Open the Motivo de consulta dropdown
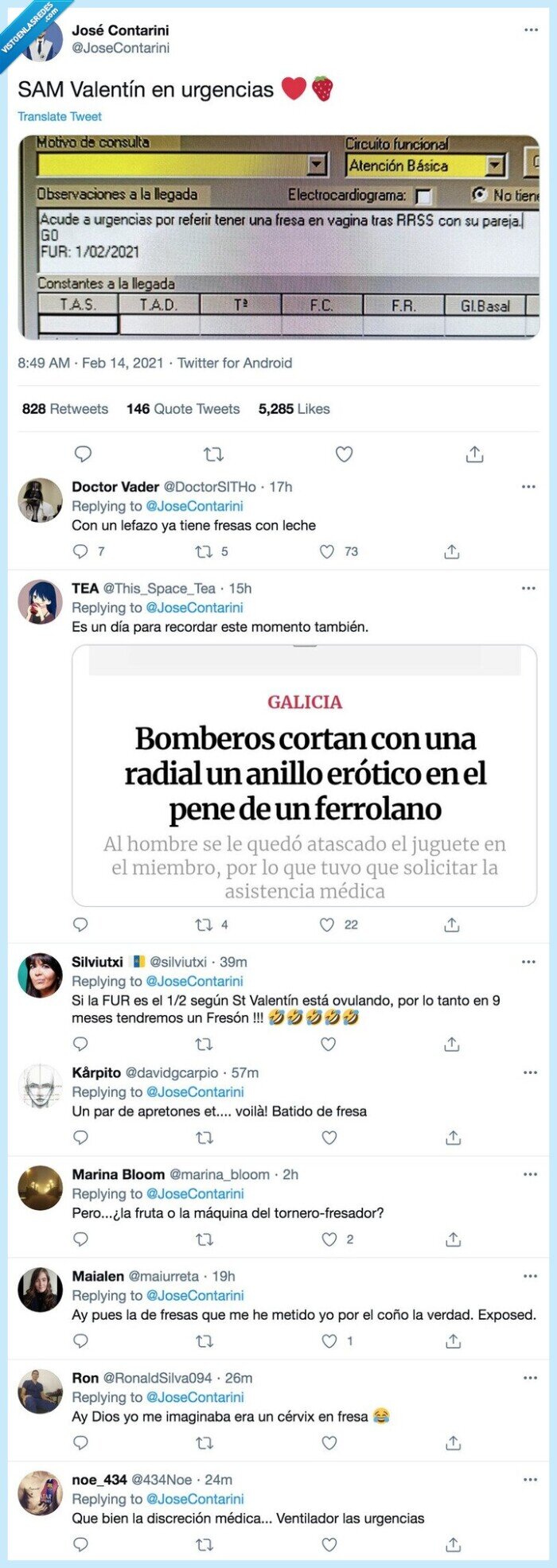This screenshot has height=1568, width=557. [x=317, y=165]
